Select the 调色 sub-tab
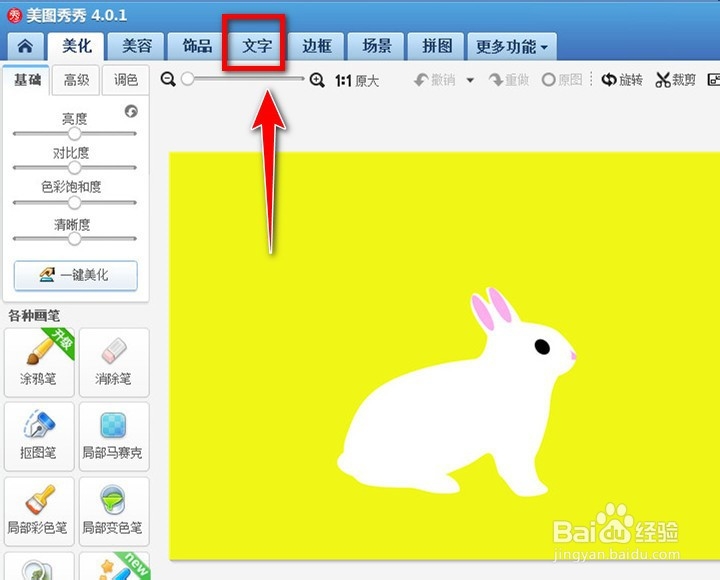This screenshot has height=580, width=720. (x=125, y=80)
